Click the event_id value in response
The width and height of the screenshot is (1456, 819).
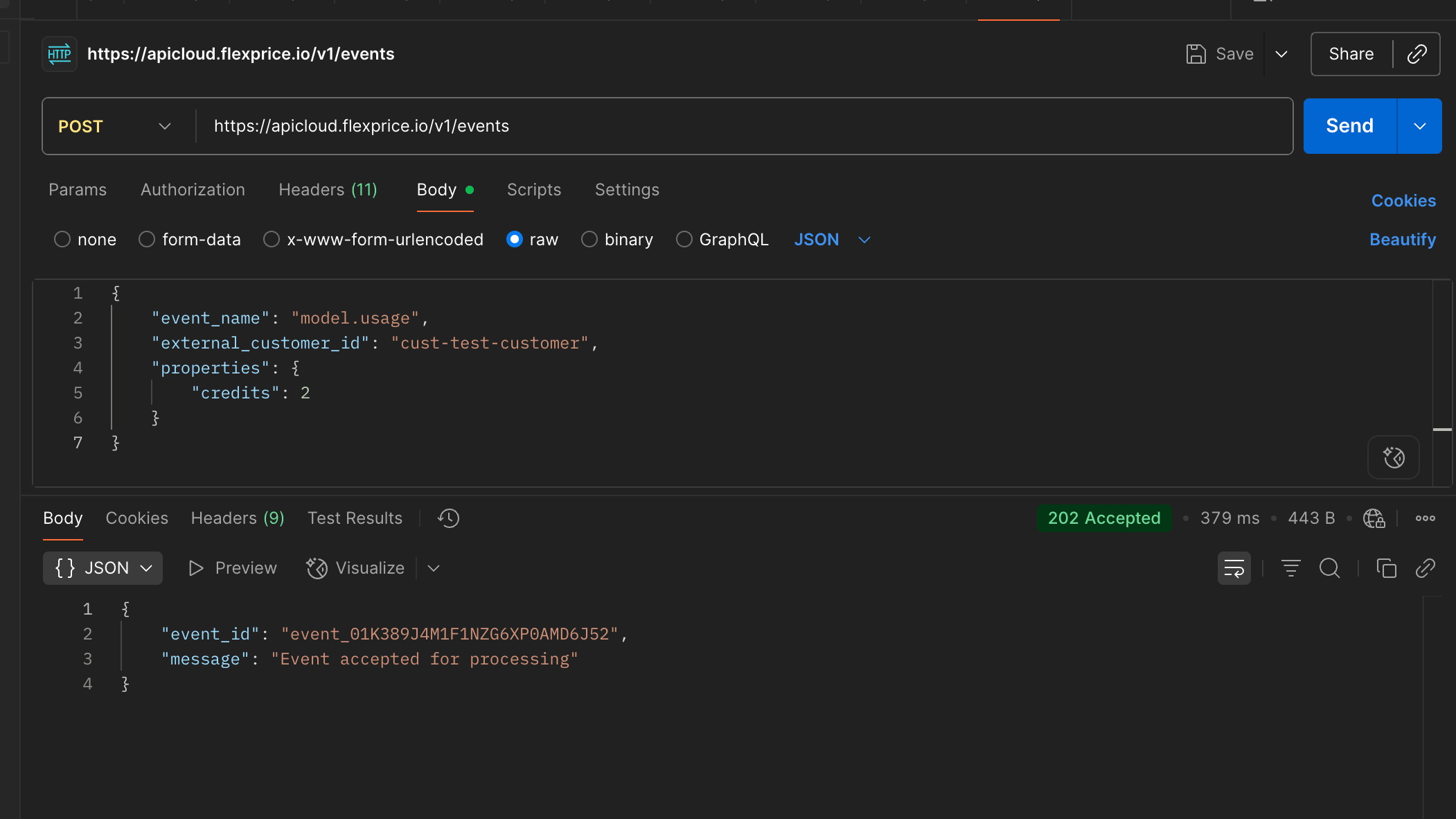[x=450, y=634]
